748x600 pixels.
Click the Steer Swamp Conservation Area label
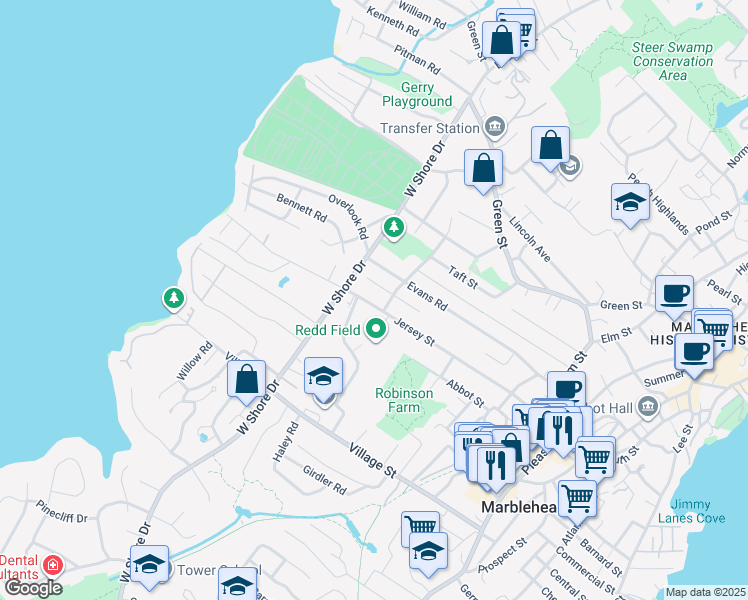pyautogui.click(x=673, y=61)
